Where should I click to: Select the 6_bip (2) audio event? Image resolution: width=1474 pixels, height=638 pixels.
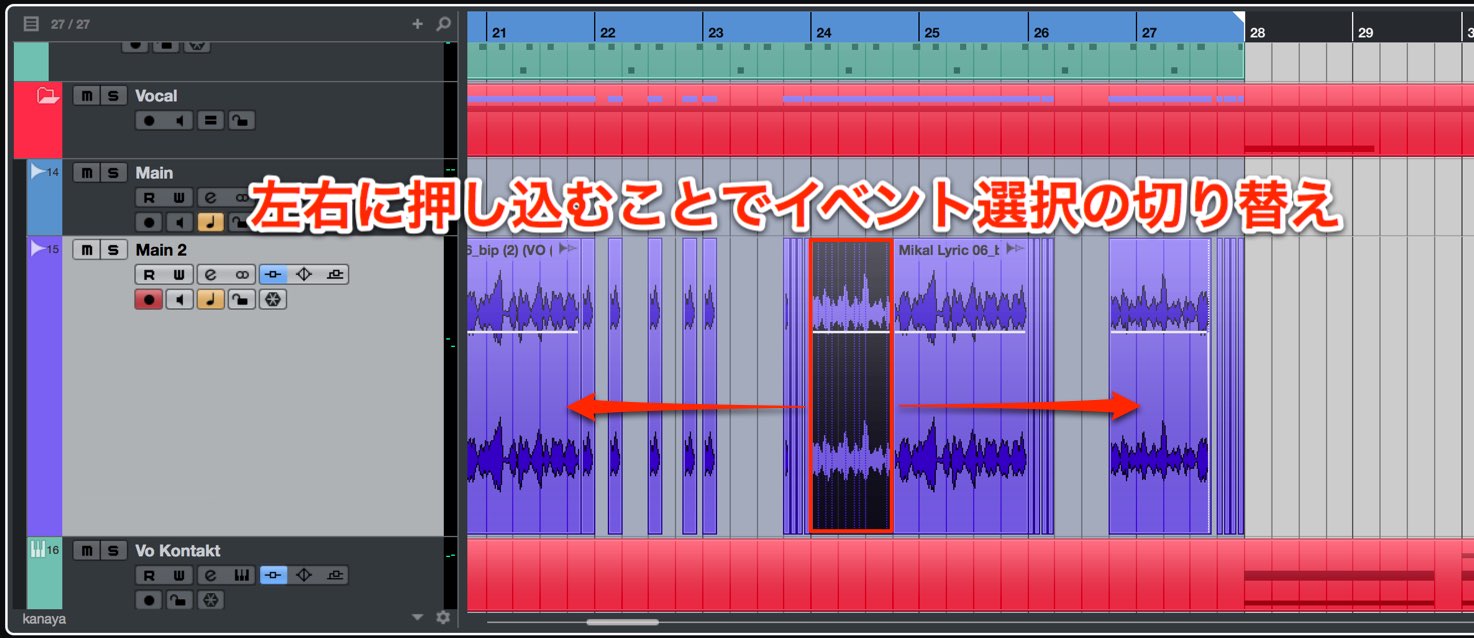[523, 385]
